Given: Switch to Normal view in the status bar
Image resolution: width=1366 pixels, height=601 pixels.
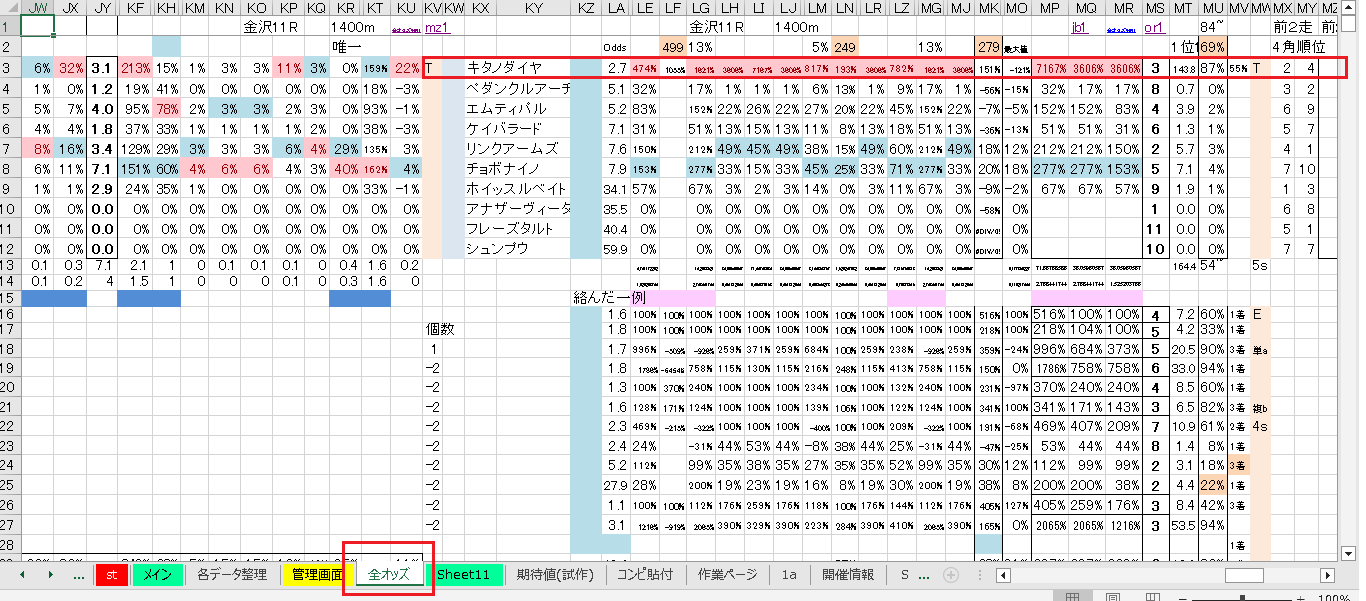Looking at the screenshot, I should point(1073,597).
